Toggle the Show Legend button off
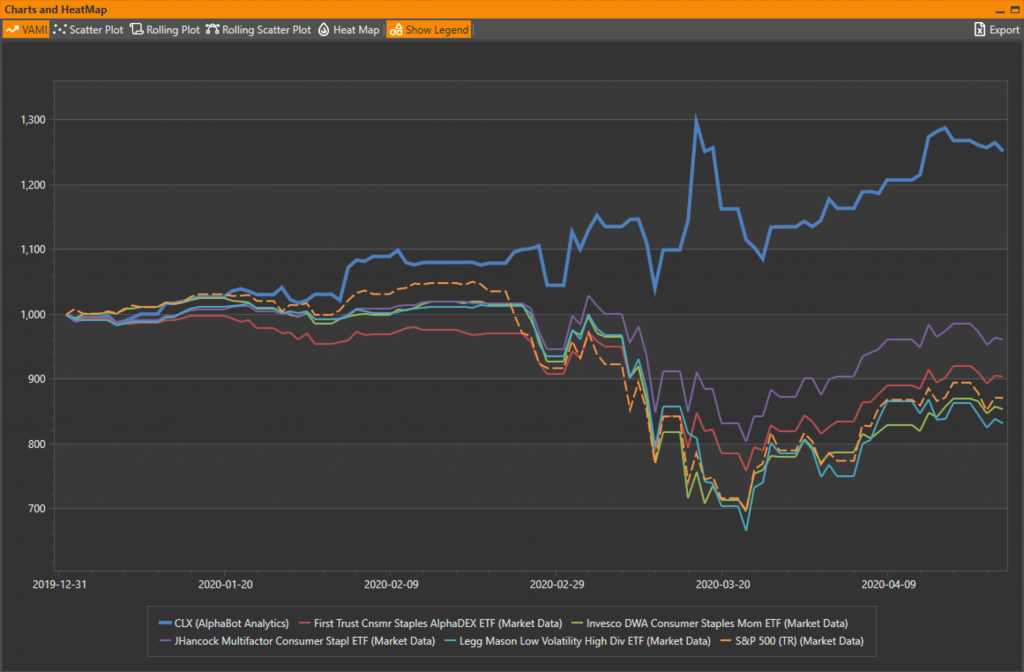The width and height of the screenshot is (1024, 672). 428,30
